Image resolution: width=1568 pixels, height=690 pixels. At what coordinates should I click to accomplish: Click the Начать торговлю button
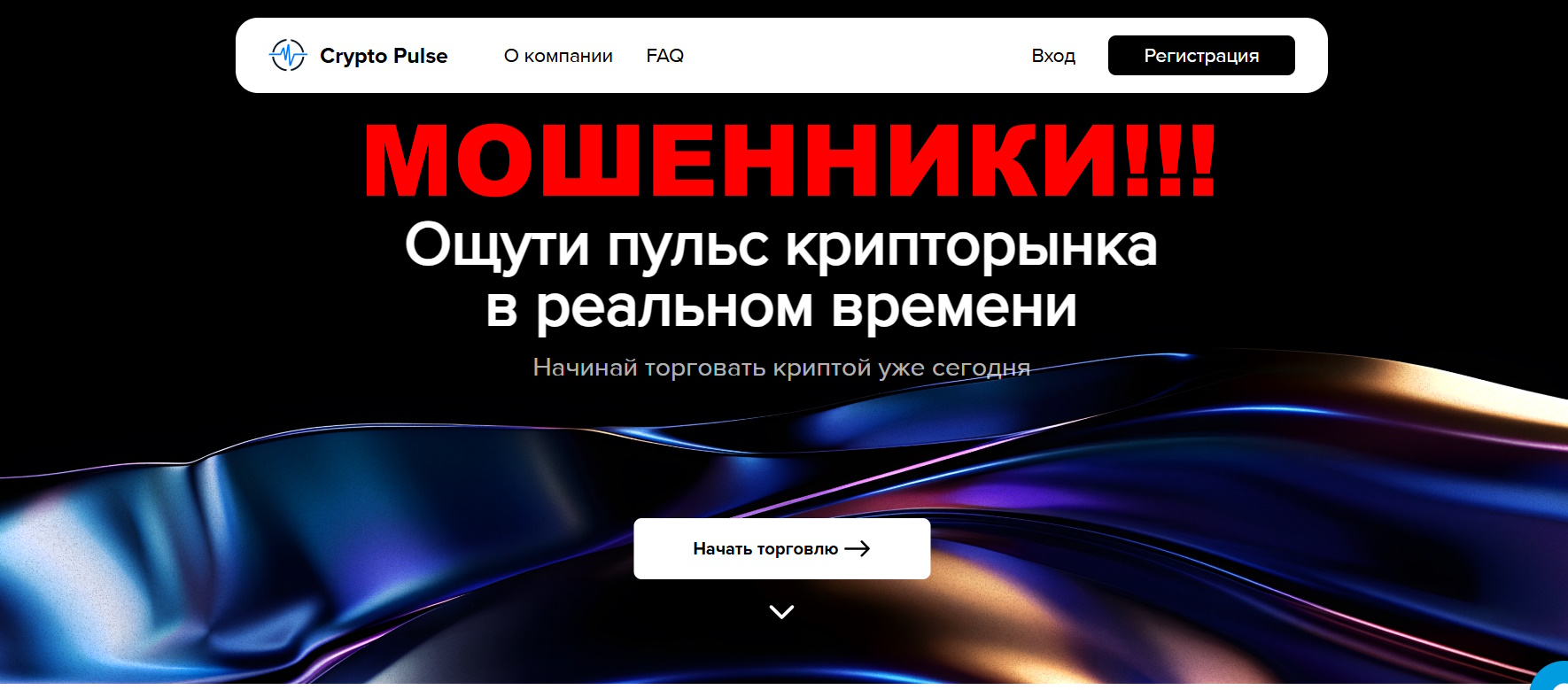pyautogui.click(x=782, y=548)
